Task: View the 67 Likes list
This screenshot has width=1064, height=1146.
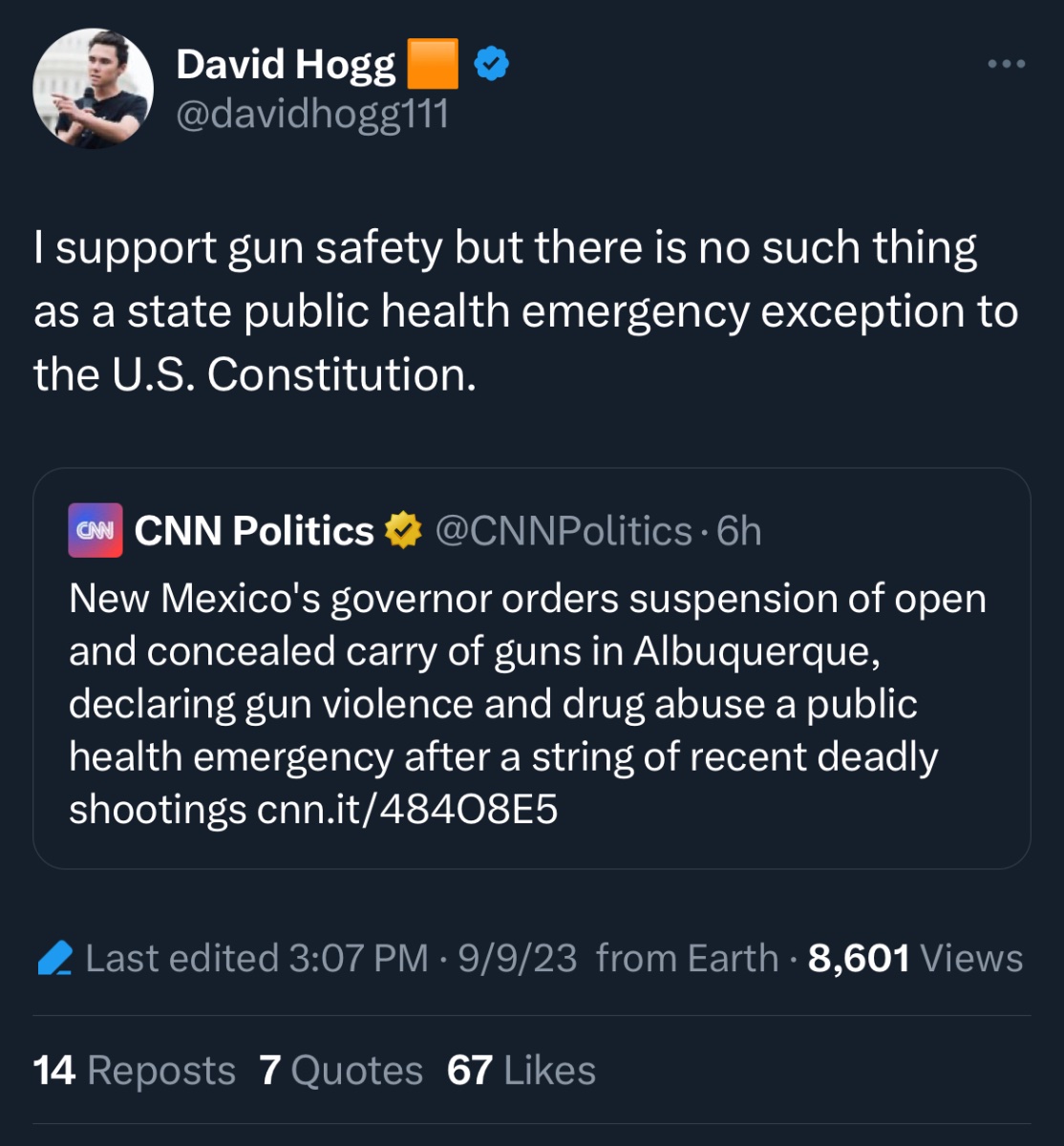Action: click(521, 1071)
